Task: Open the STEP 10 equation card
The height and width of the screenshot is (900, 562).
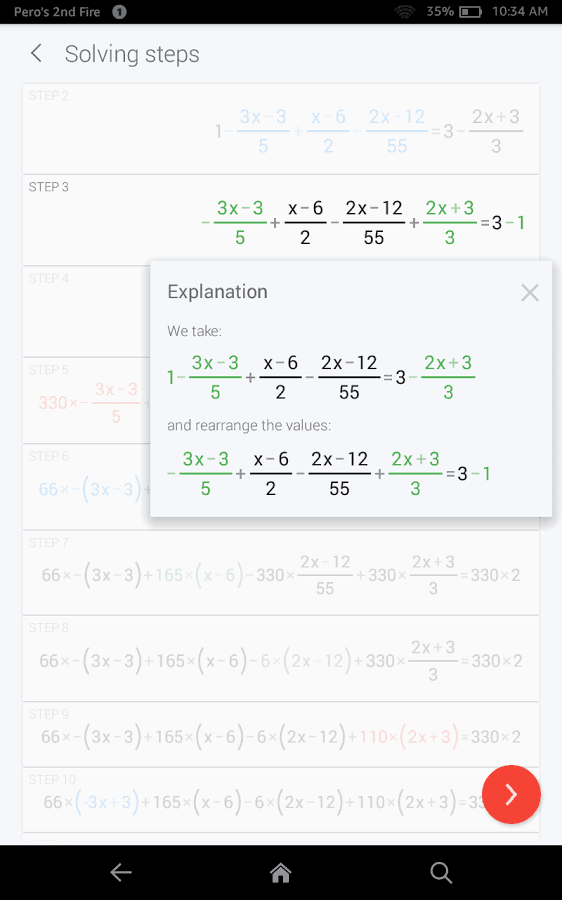Action: coord(281,800)
